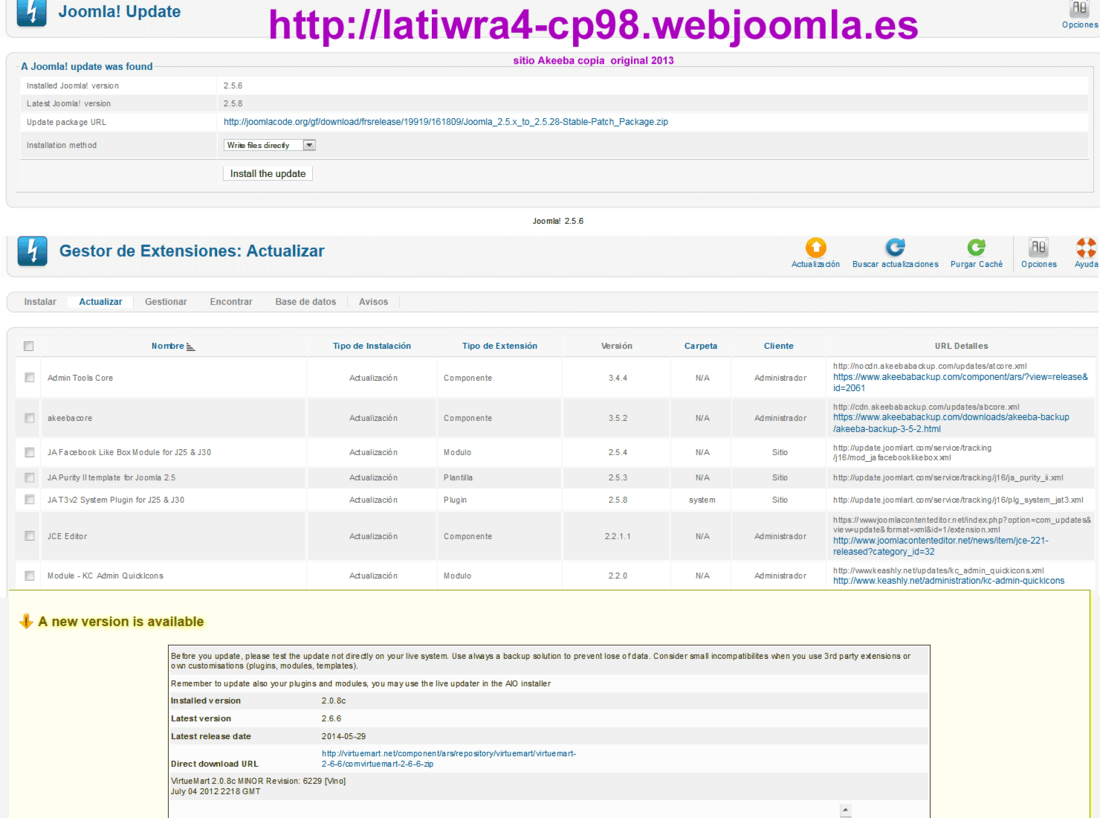Check the Module - KC Admin QuickIcons checkbox
Viewport: 1100px width, 818px height.
(29, 575)
